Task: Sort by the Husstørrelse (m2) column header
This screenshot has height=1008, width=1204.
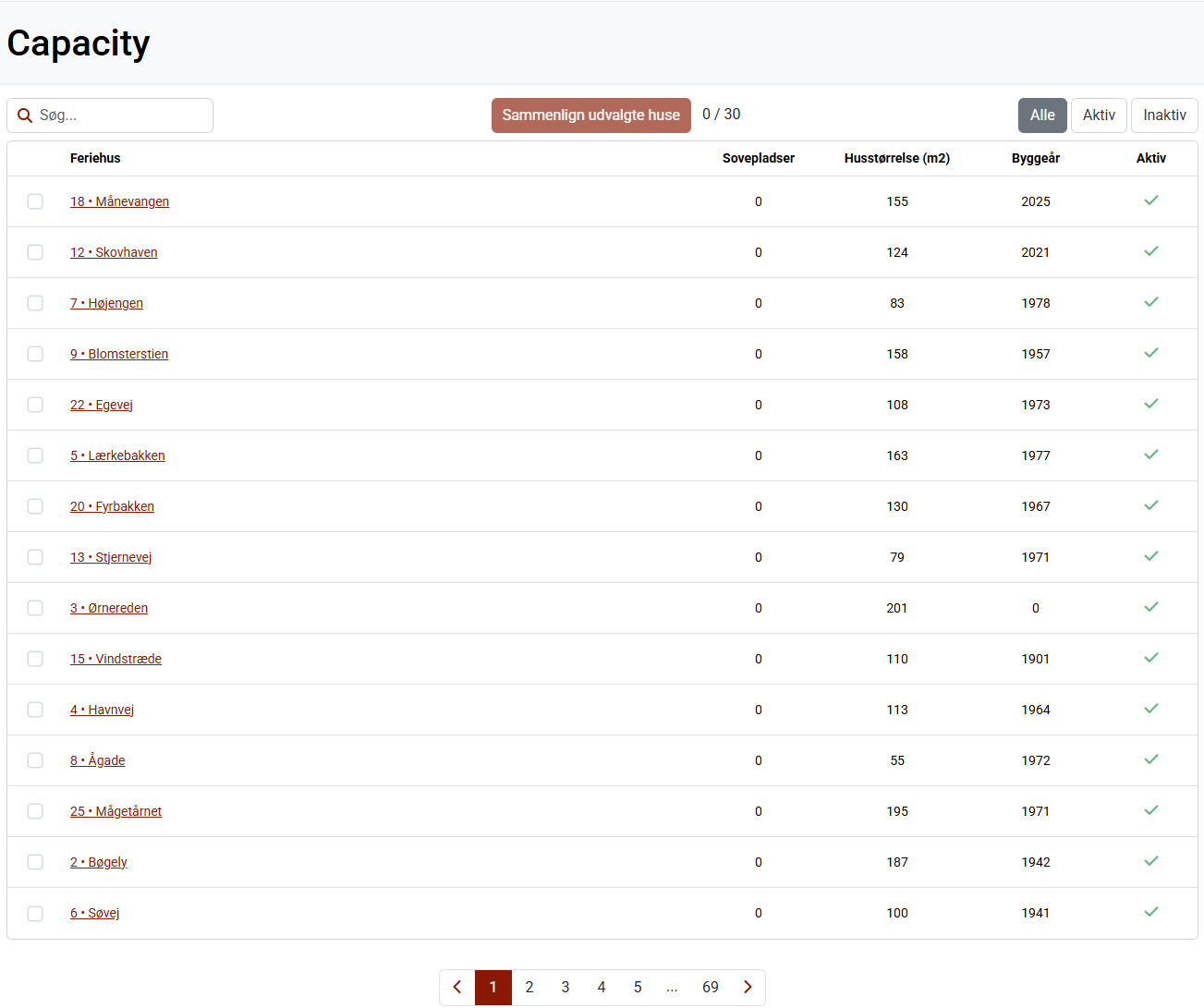Action: (x=896, y=158)
